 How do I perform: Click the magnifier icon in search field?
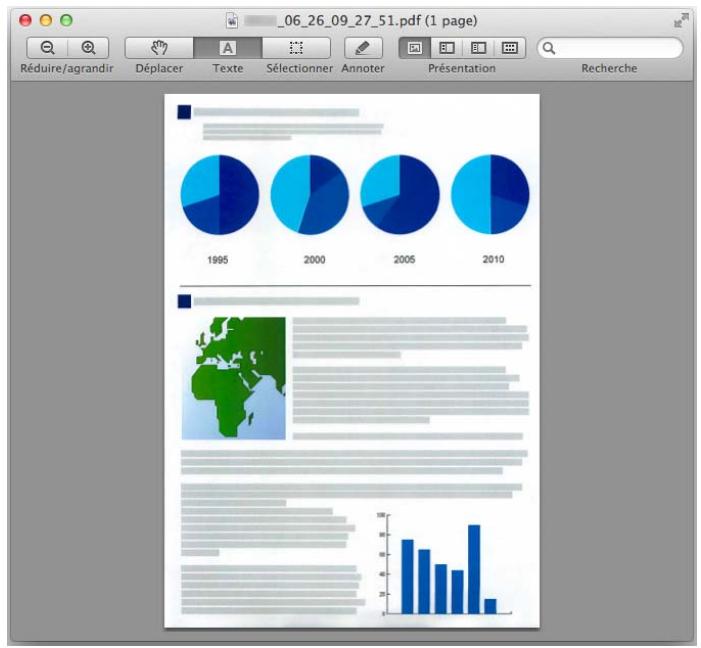click(x=550, y=47)
